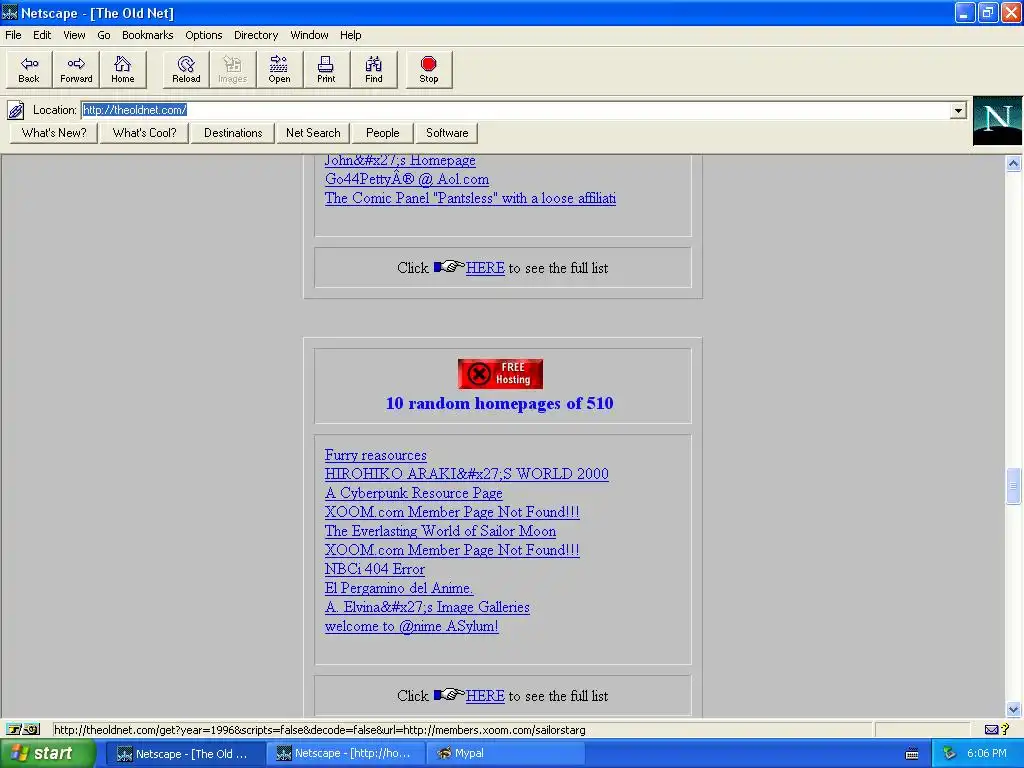The width and height of the screenshot is (1024, 768).
Task: Open welcome to @nime ASylum! link
Action: pyautogui.click(x=411, y=626)
